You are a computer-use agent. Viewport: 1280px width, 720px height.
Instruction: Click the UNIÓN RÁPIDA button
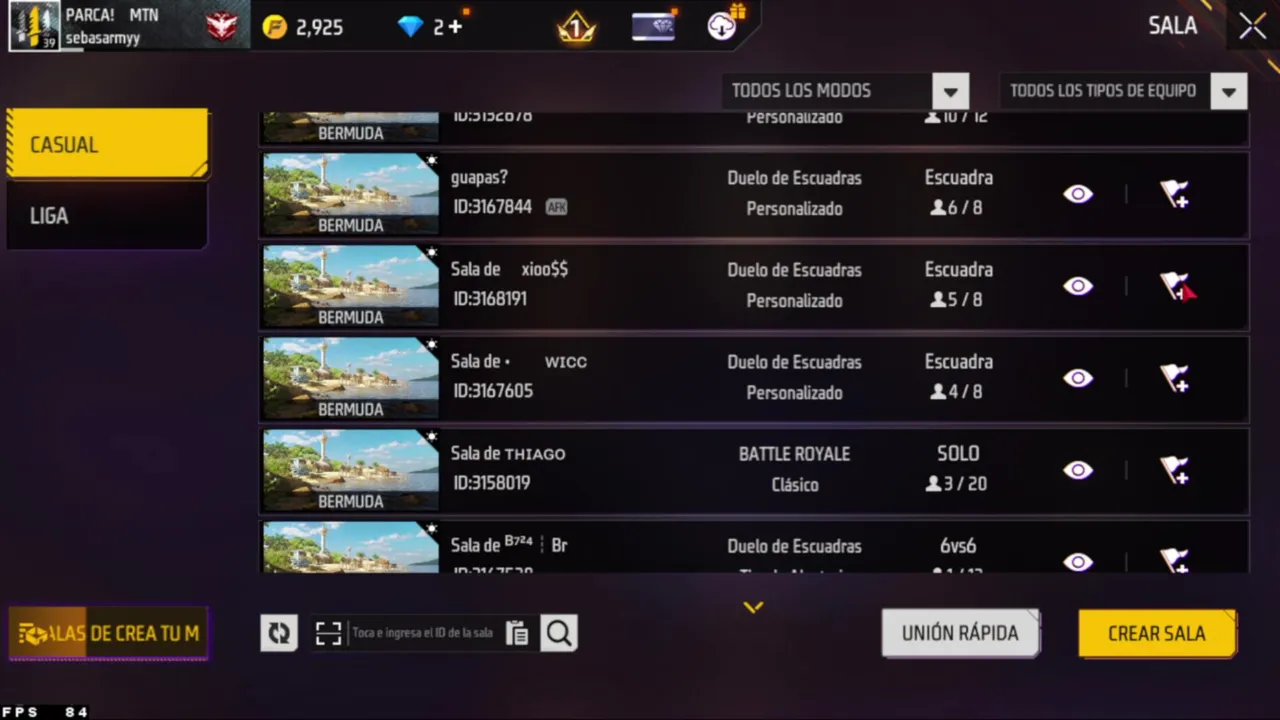pos(960,634)
